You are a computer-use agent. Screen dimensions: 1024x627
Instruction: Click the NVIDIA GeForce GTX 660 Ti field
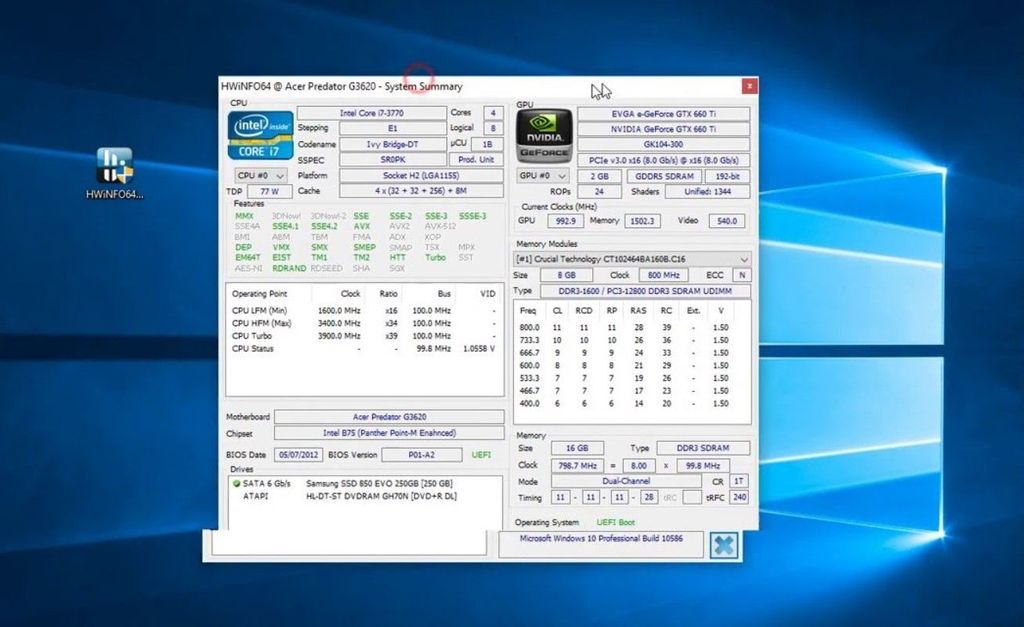[x=664, y=129]
